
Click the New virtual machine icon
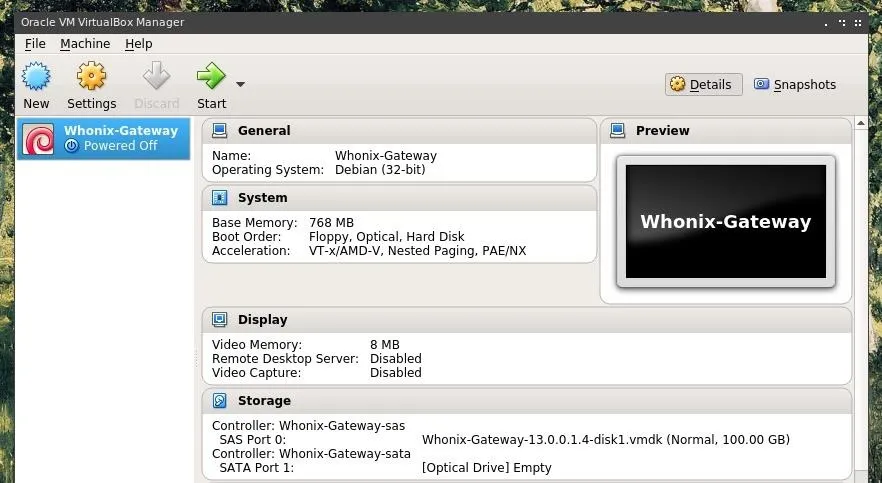coord(36,76)
